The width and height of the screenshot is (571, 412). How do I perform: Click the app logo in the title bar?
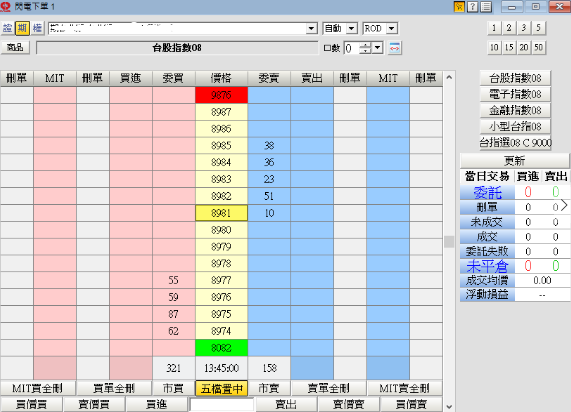(x=5, y=6)
